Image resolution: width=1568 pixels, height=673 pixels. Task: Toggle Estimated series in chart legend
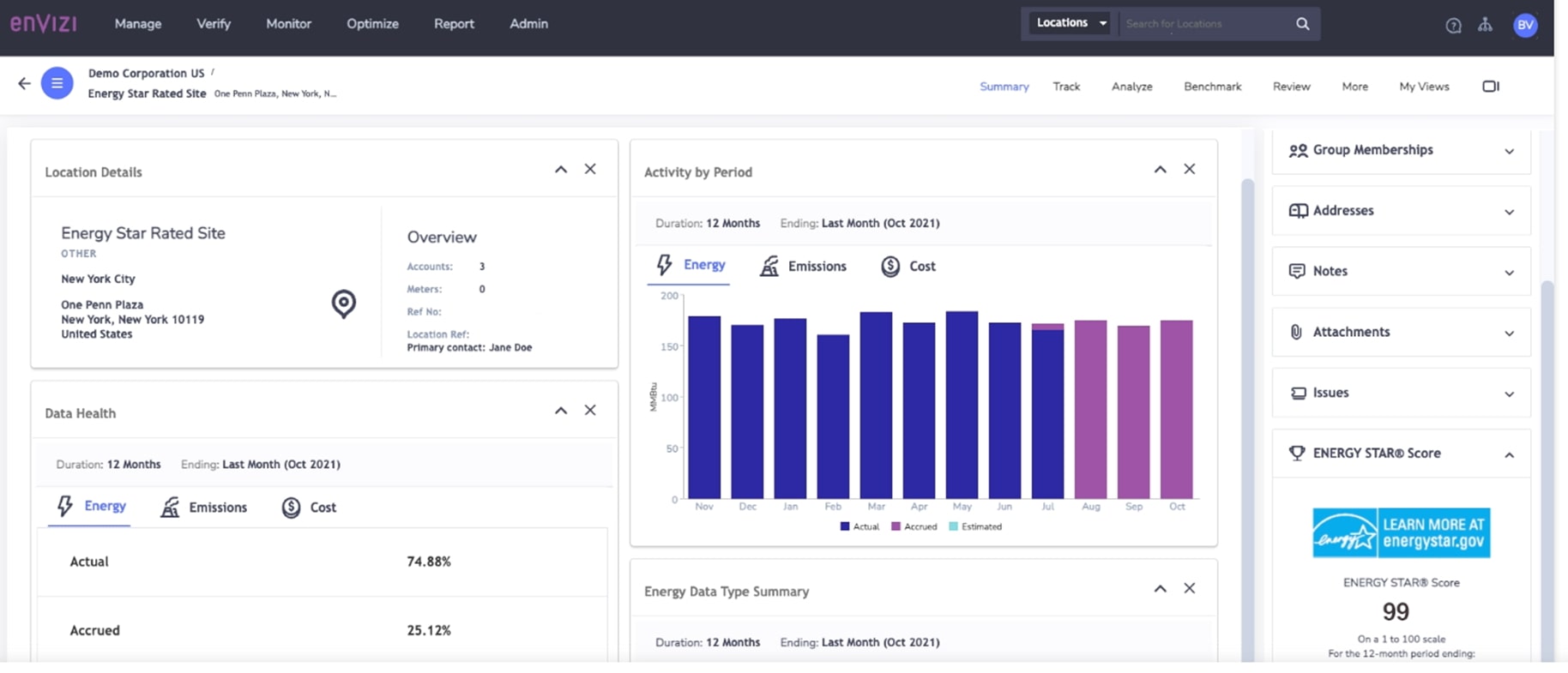(975, 526)
